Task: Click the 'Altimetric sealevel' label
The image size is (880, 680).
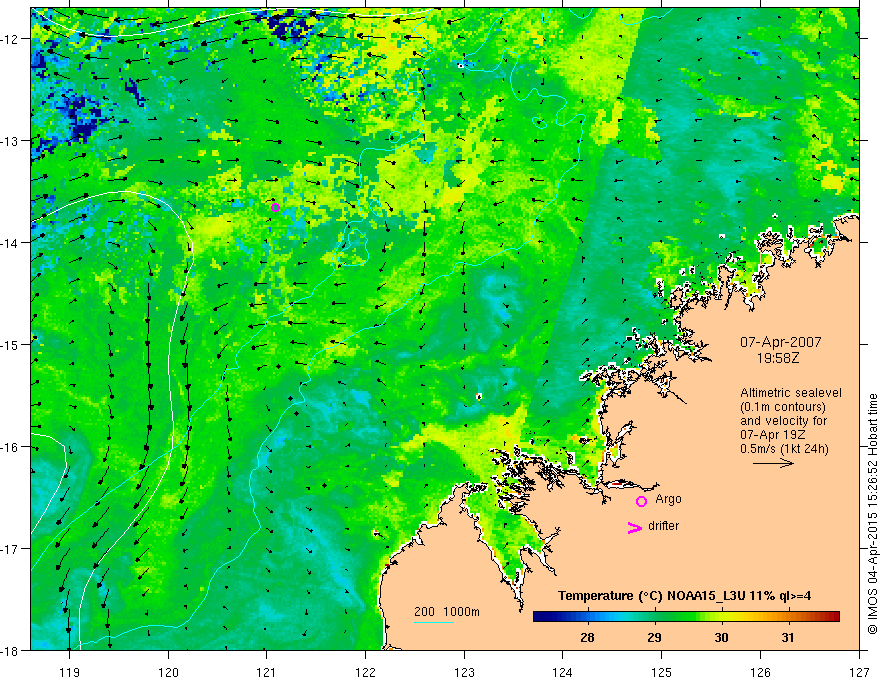Action: pyautogui.click(x=791, y=393)
